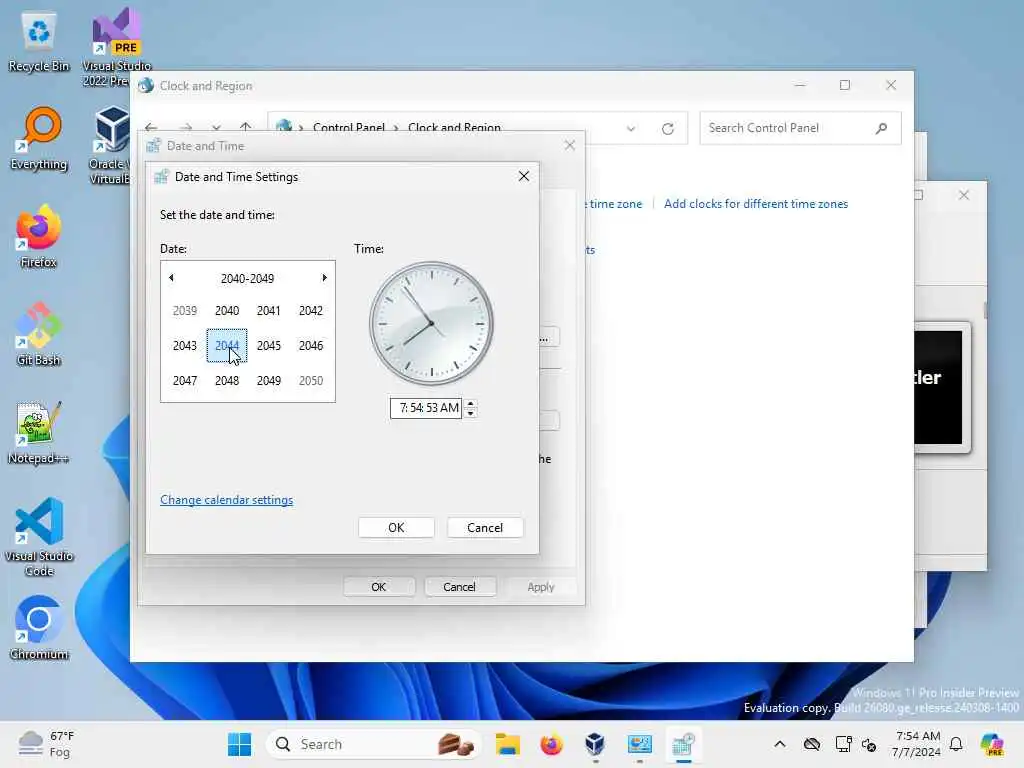Click Apply in the Date and Time dialog
Image resolution: width=1024 pixels, height=768 pixels.
[540, 587]
